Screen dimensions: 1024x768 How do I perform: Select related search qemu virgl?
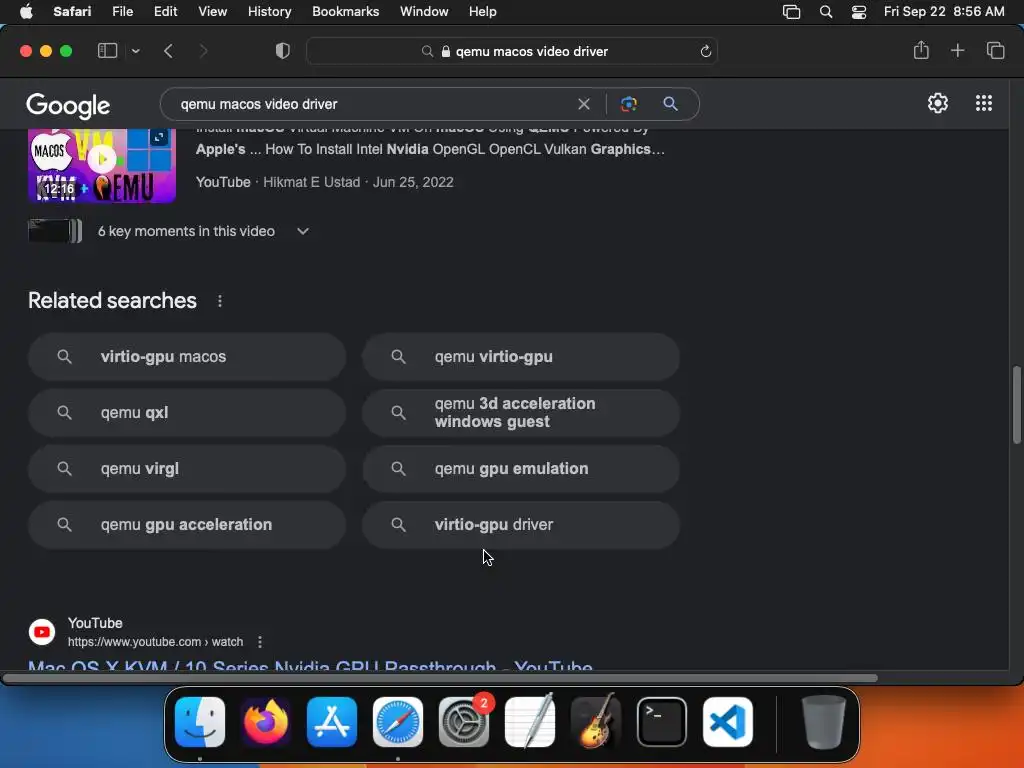(187, 469)
